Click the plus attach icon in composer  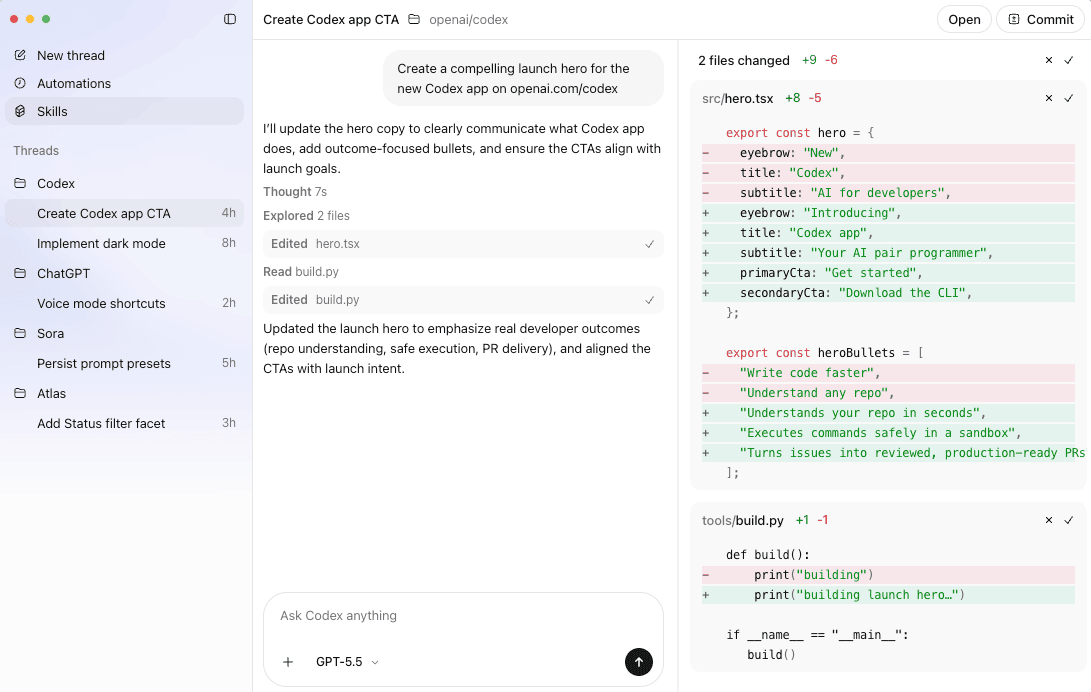click(288, 661)
